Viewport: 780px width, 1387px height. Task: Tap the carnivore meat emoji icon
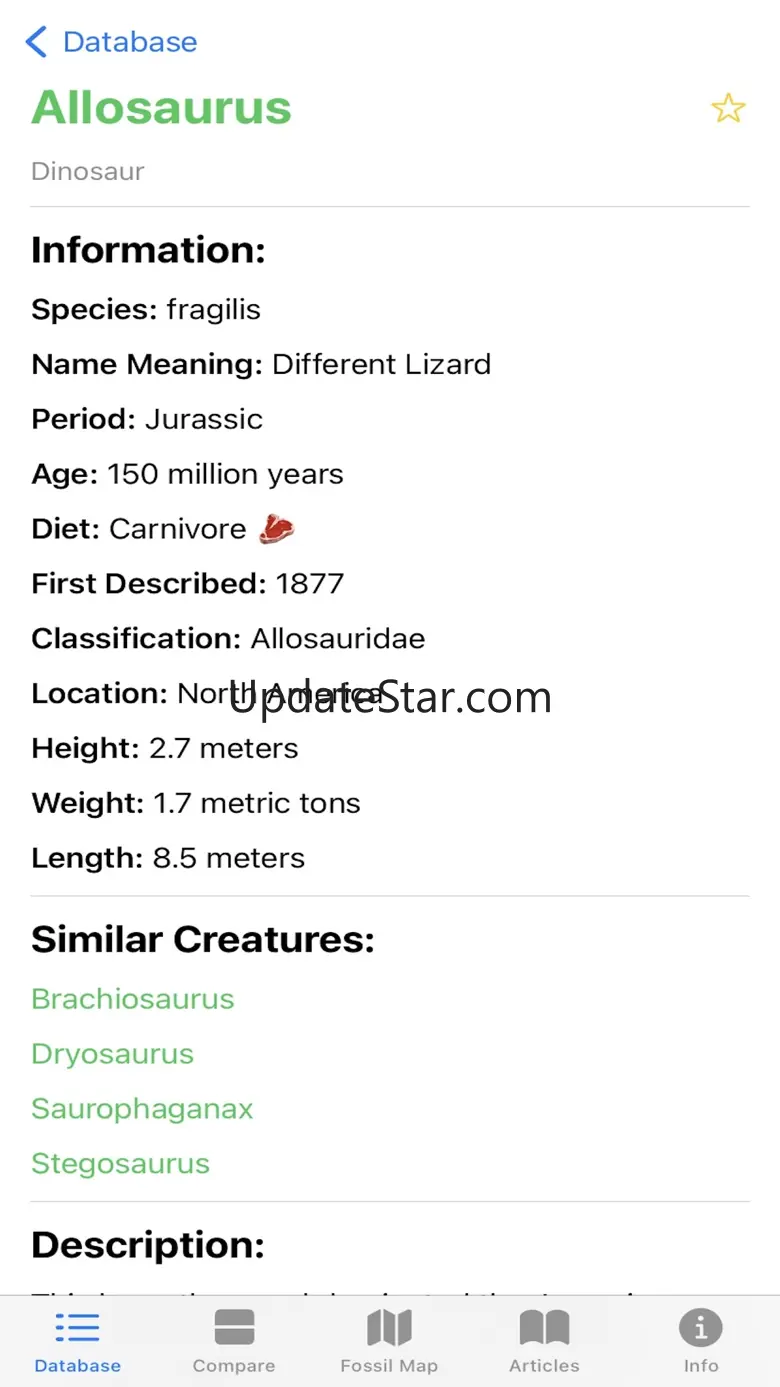(x=277, y=529)
